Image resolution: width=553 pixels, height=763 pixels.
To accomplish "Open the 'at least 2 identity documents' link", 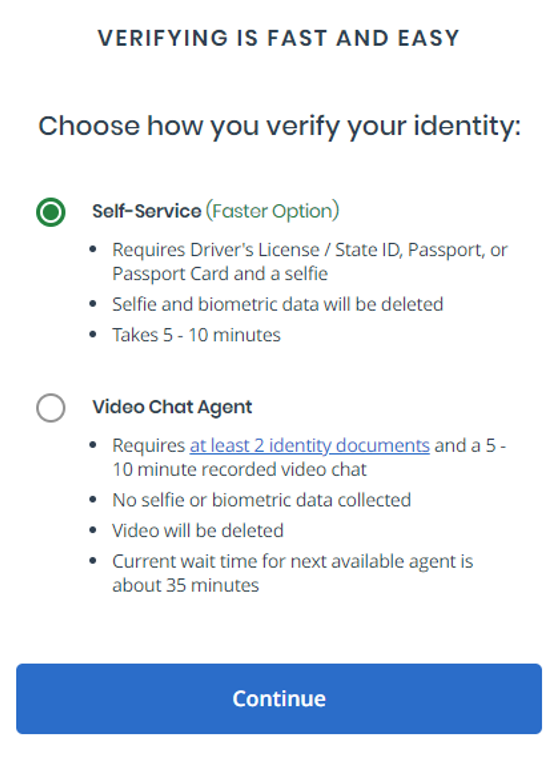I will click(x=310, y=445).
